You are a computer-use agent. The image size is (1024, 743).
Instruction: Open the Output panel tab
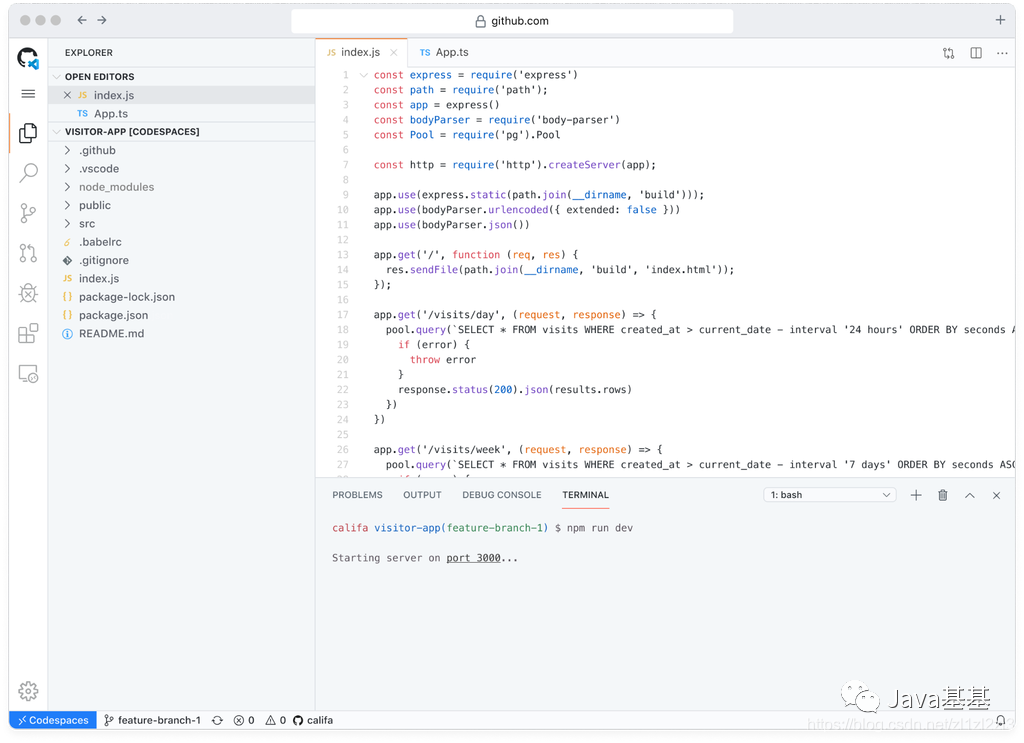tap(422, 495)
